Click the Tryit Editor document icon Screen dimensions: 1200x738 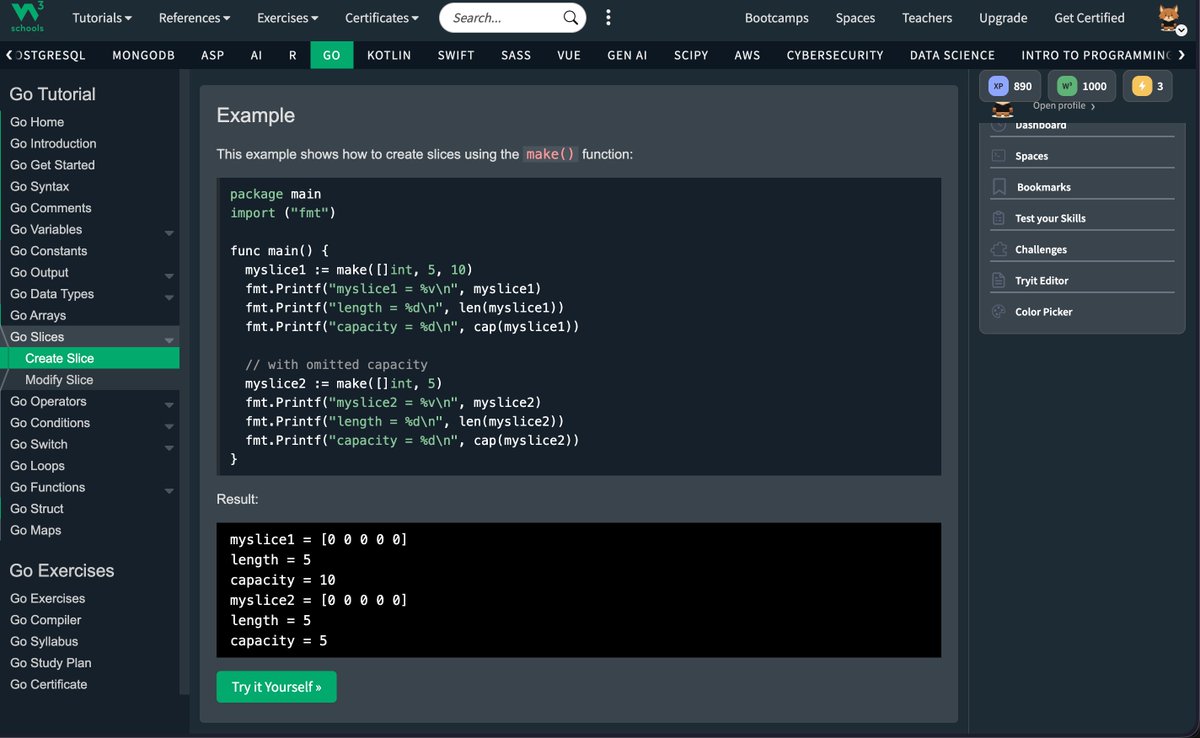(998, 280)
